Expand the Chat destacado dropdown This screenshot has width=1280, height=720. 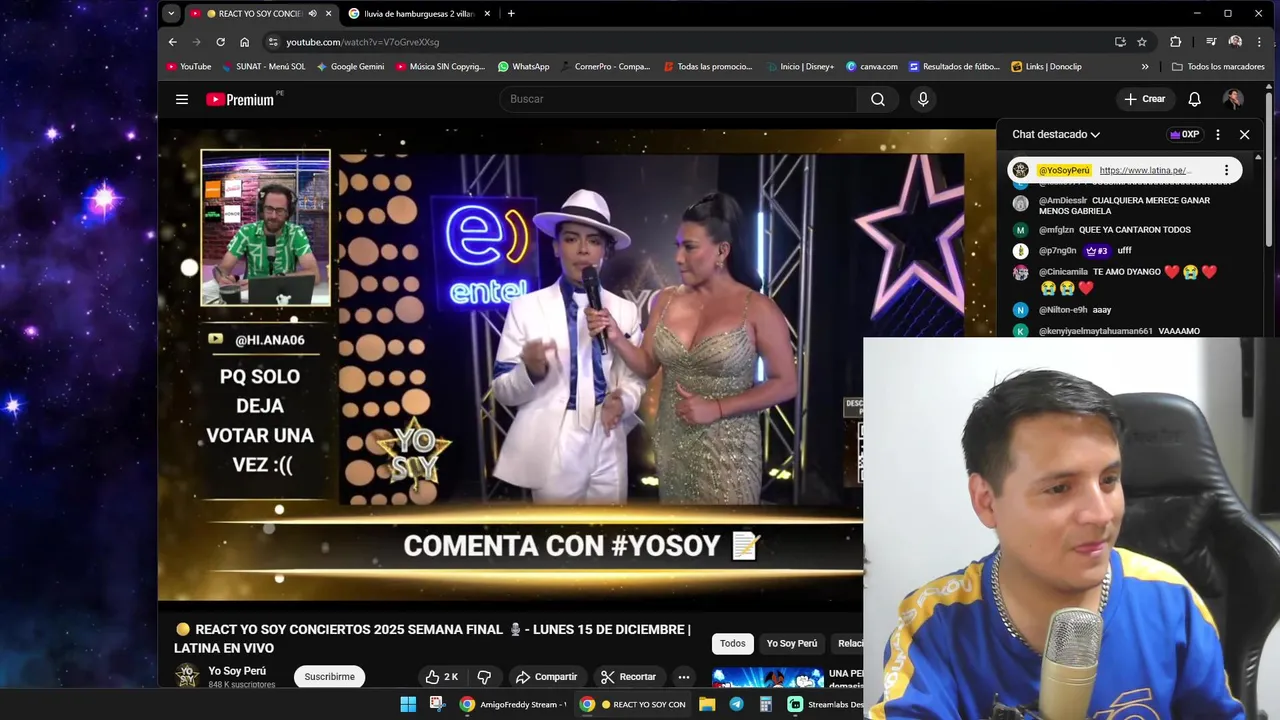tap(1055, 134)
